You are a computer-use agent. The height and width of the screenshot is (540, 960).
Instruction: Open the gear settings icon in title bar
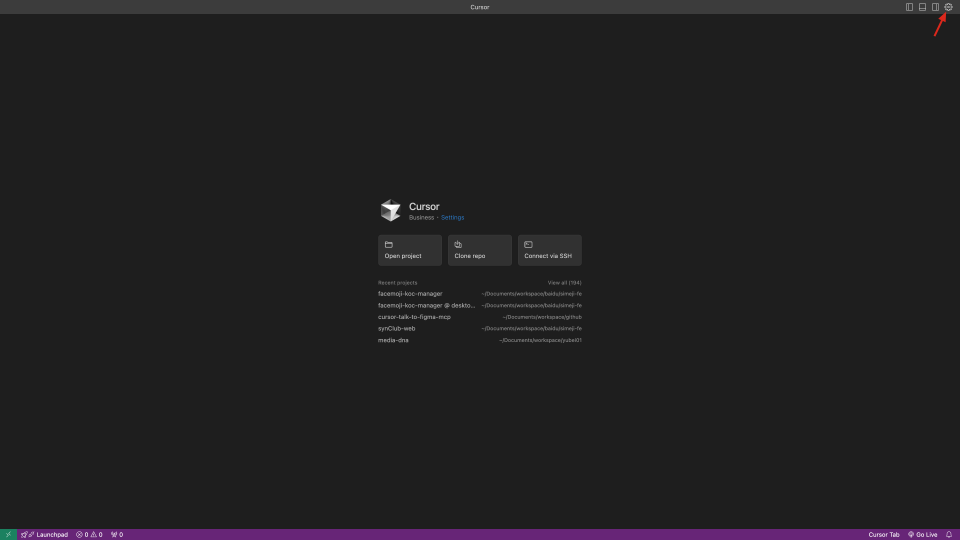click(x=948, y=7)
